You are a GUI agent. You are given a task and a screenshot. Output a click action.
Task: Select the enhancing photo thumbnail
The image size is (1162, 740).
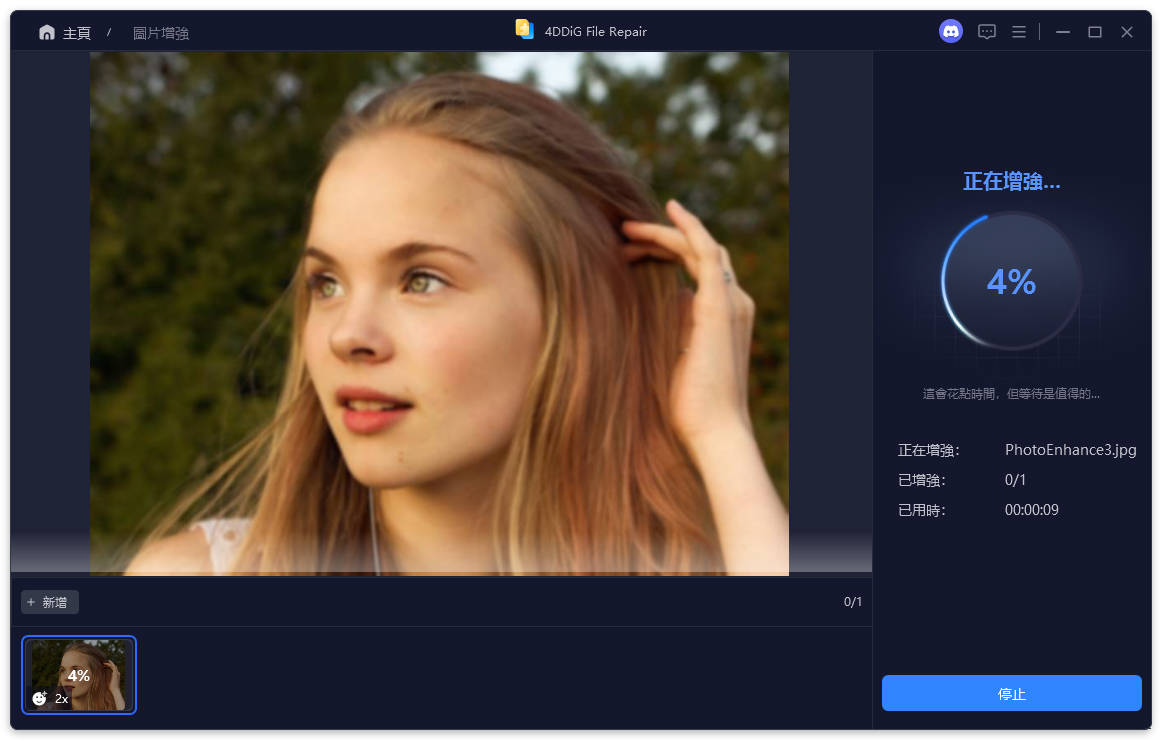click(79, 675)
